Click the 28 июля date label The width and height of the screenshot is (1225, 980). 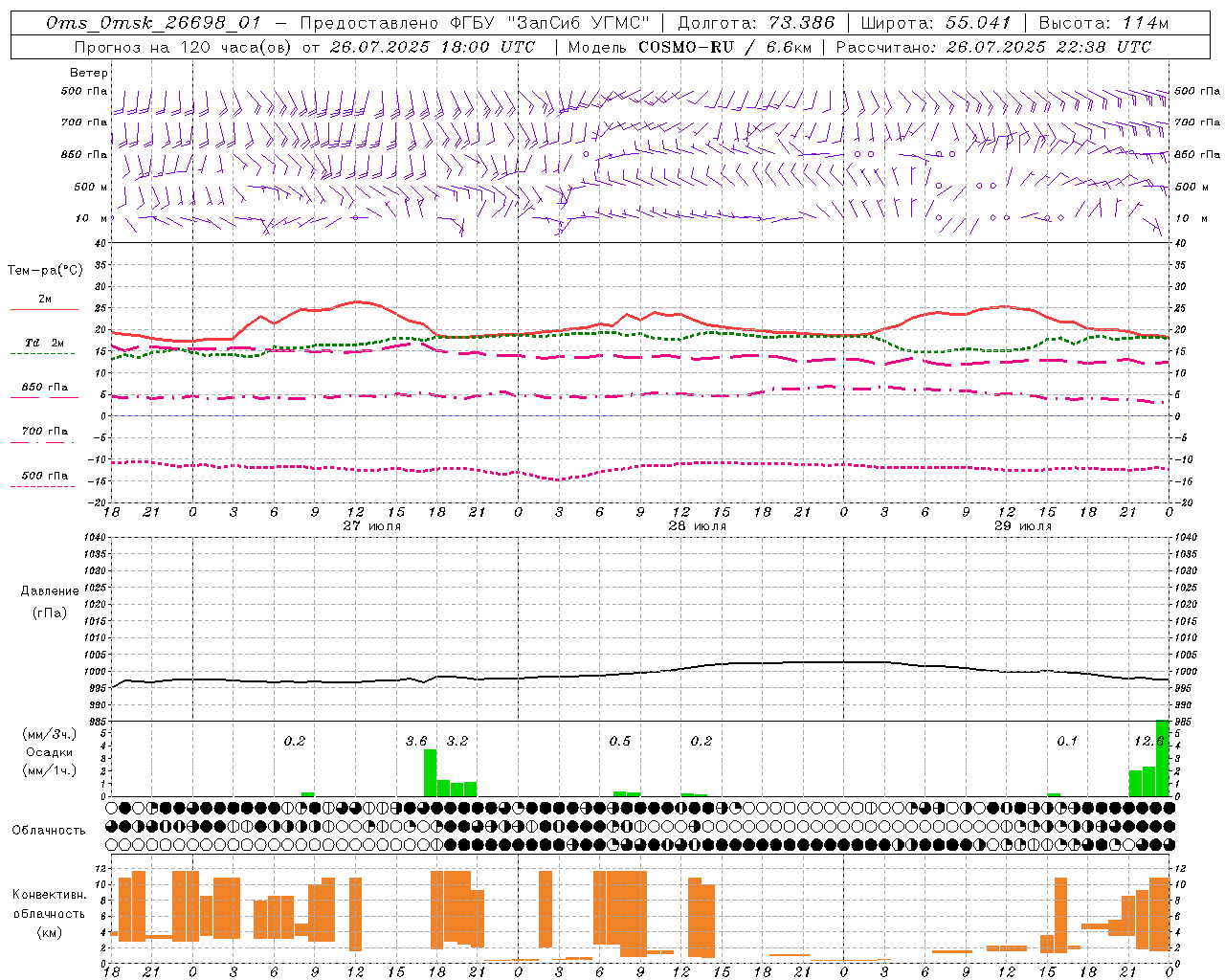coord(698,525)
